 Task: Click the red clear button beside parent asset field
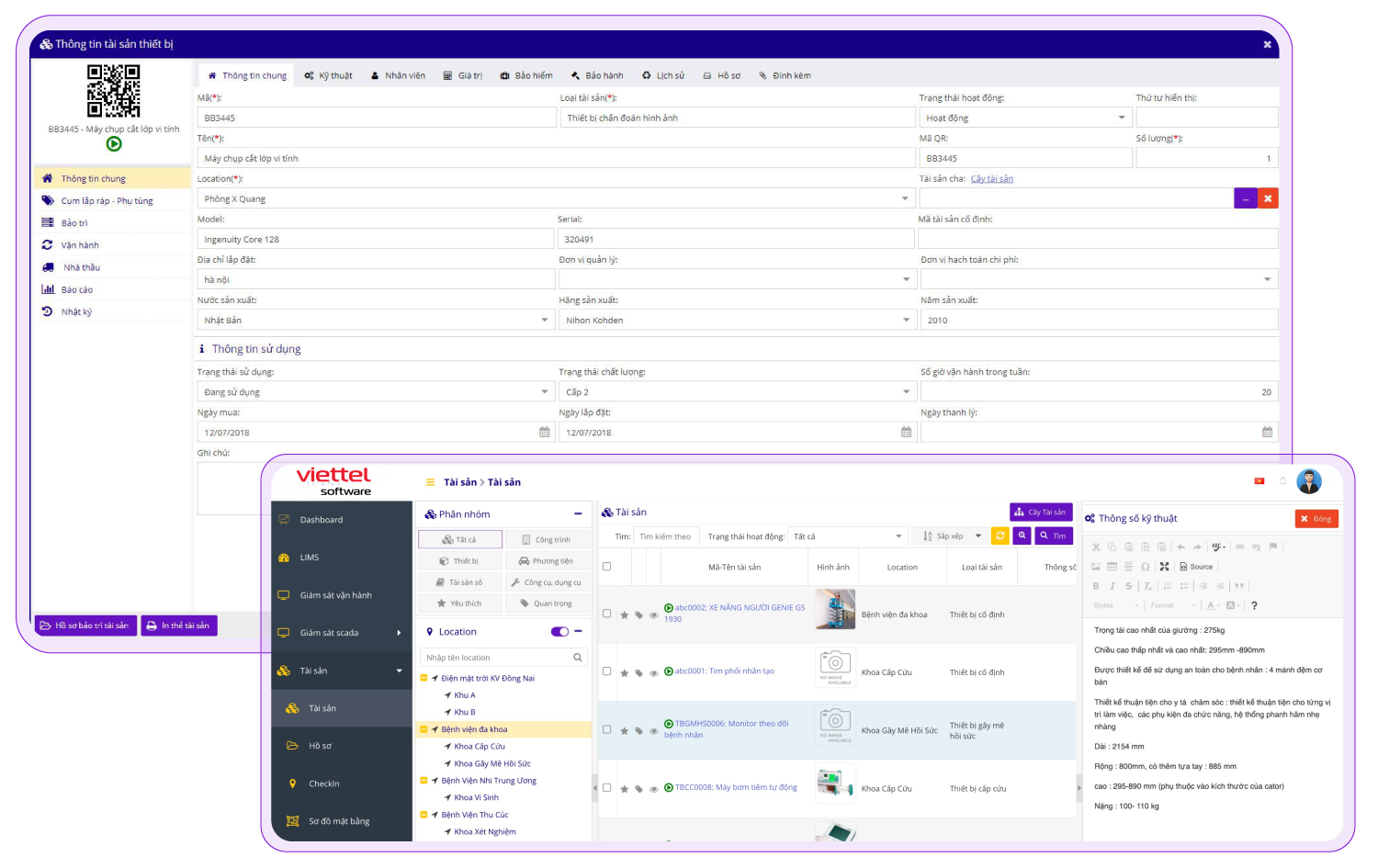point(1268,198)
